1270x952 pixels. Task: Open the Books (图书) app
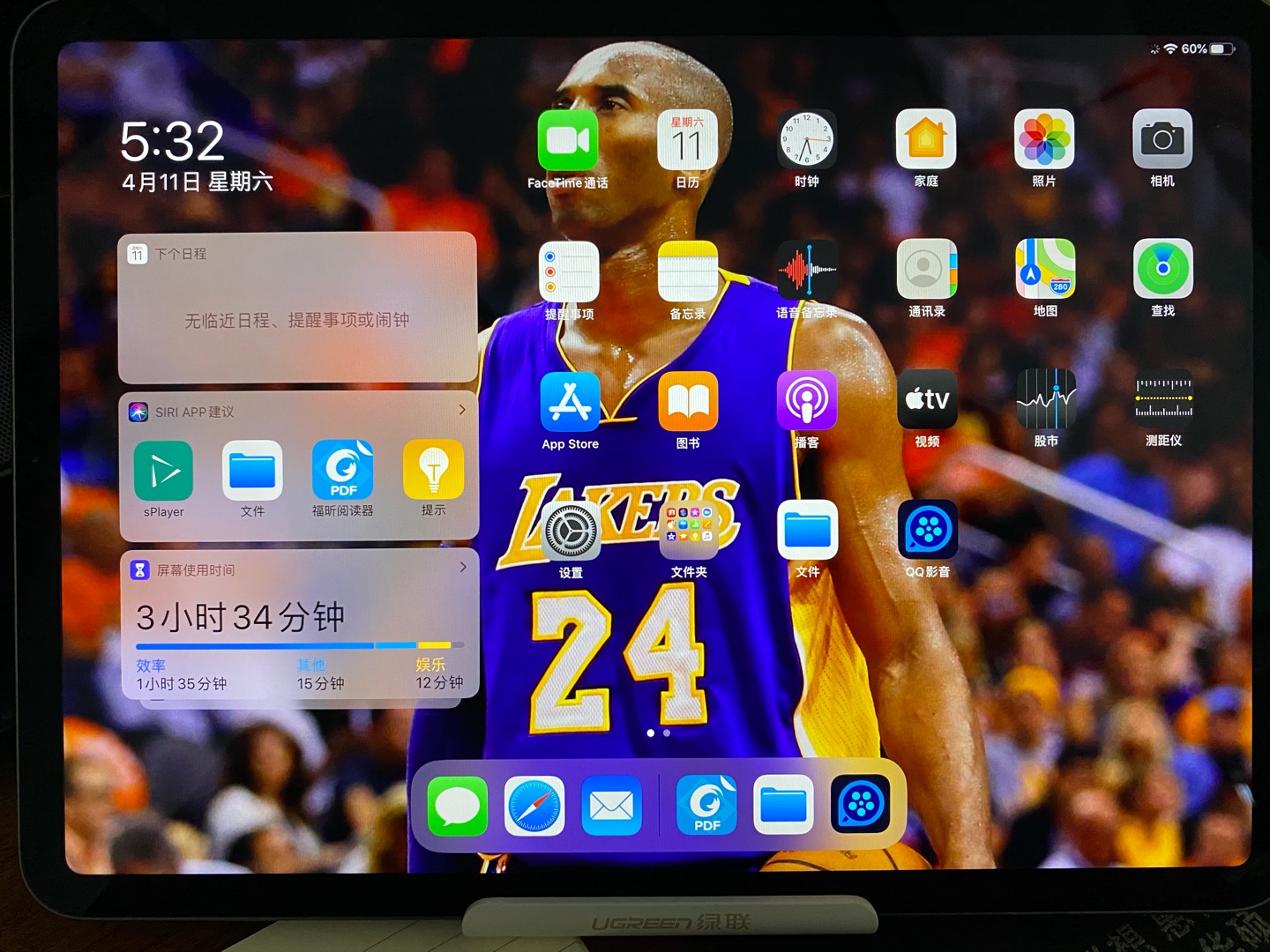click(x=688, y=402)
